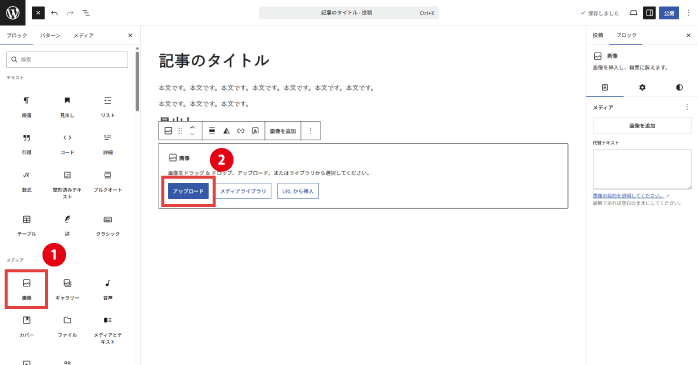Click sidebar 画像を追加 button
Image resolution: width=698 pixels, height=365 pixels.
pyautogui.click(x=642, y=126)
